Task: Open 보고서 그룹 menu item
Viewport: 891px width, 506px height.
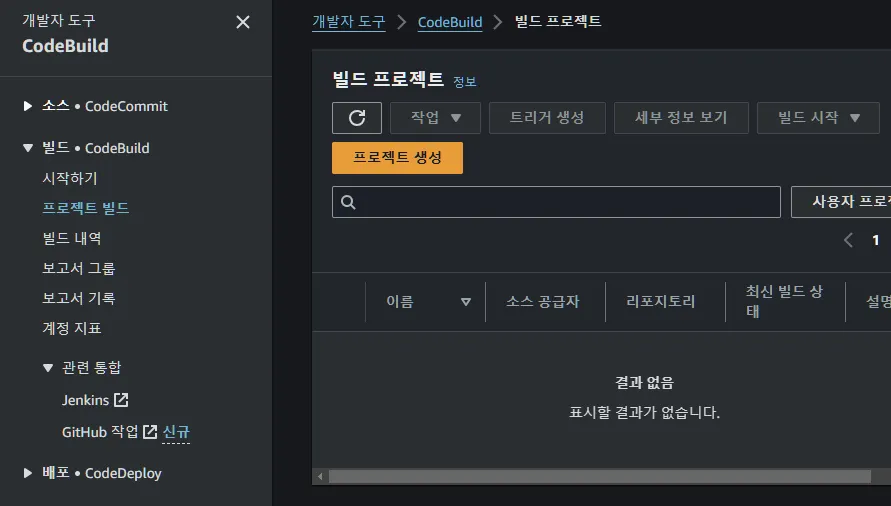Action: click(x=79, y=268)
